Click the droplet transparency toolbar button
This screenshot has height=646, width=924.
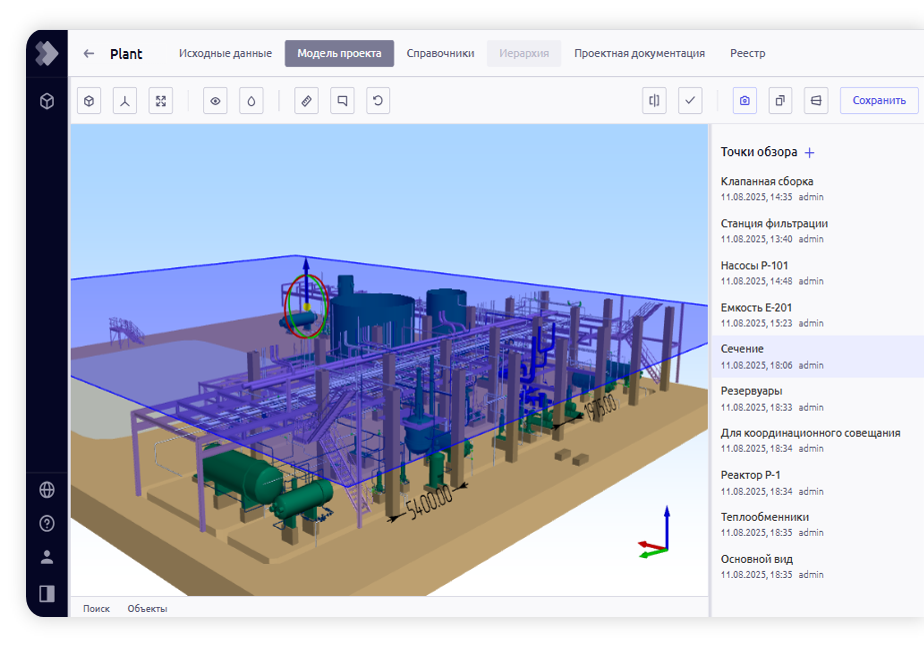pyautogui.click(x=251, y=101)
